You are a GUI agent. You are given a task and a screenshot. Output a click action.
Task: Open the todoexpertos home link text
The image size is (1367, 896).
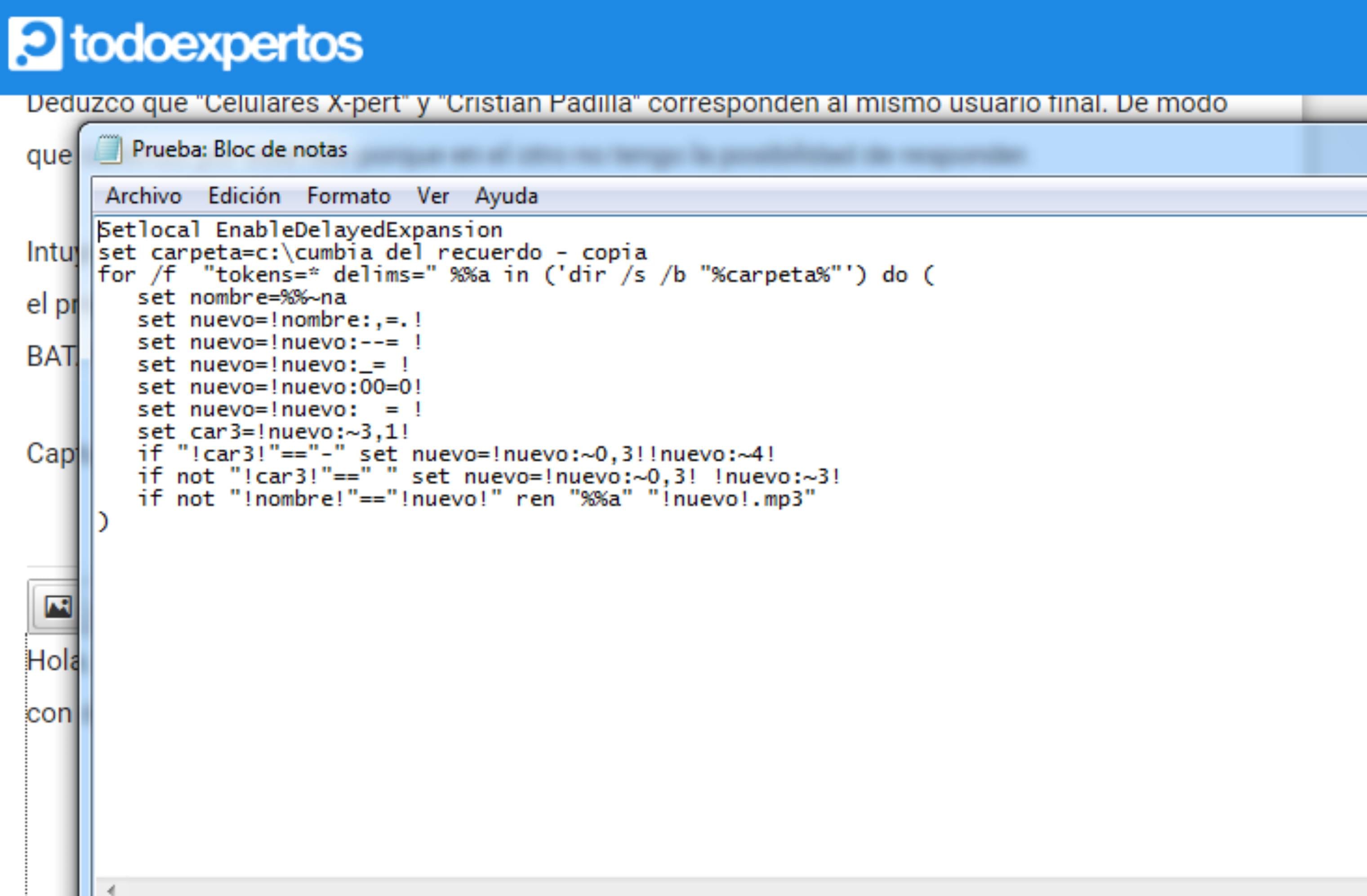coord(217,45)
